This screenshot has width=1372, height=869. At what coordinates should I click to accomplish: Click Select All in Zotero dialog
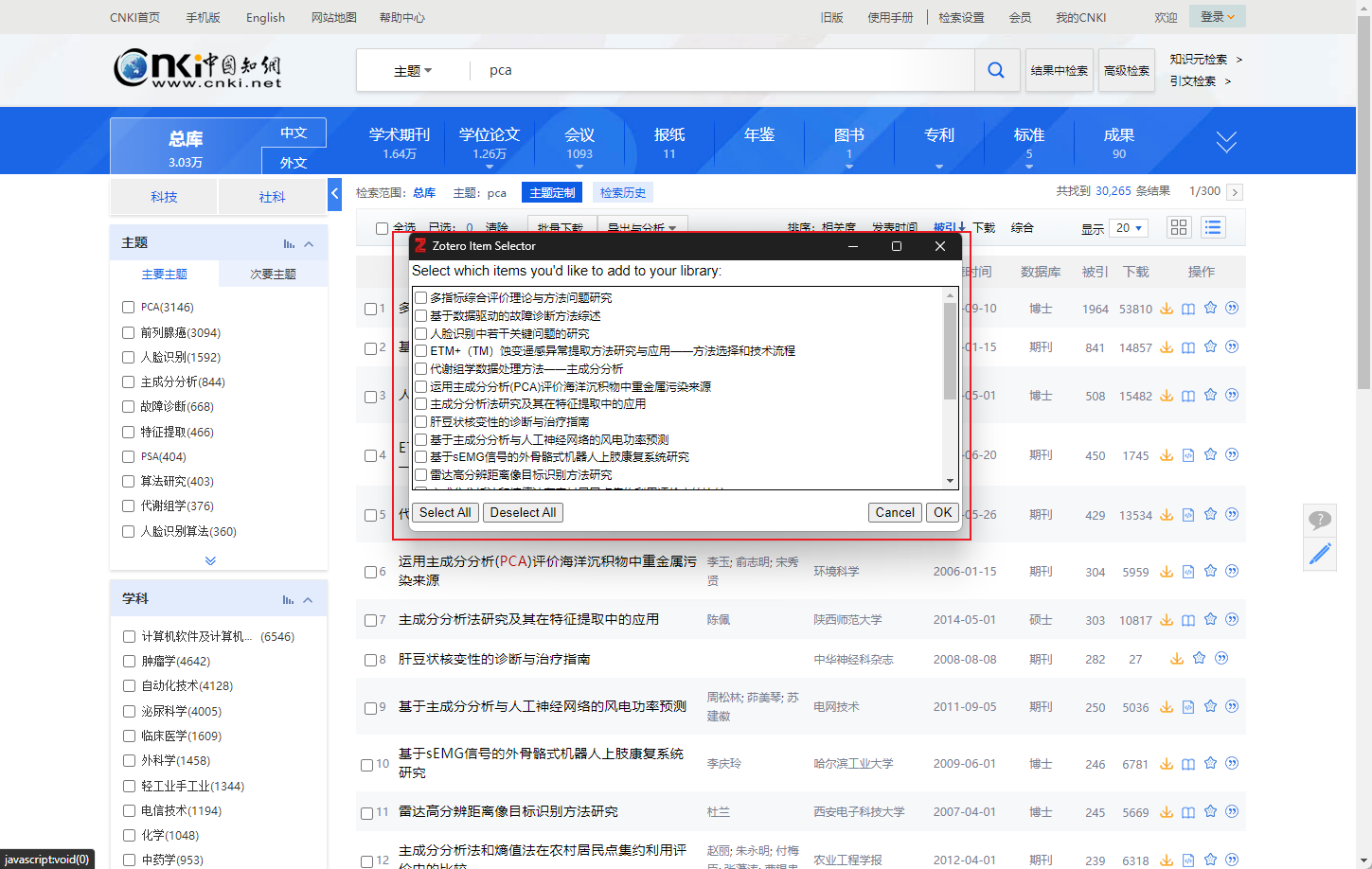pyautogui.click(x=445, y=512)
